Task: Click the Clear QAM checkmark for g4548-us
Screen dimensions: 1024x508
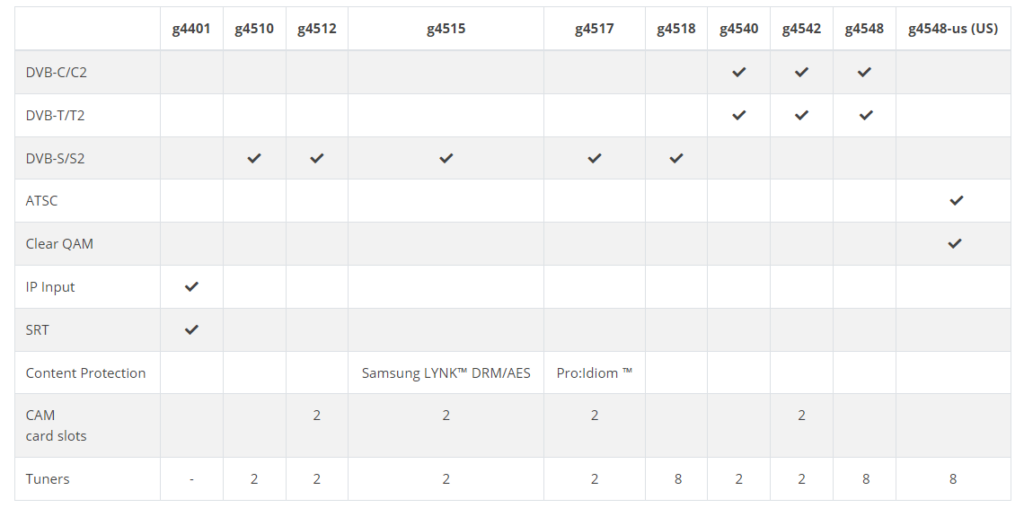Action: [954, 244]
